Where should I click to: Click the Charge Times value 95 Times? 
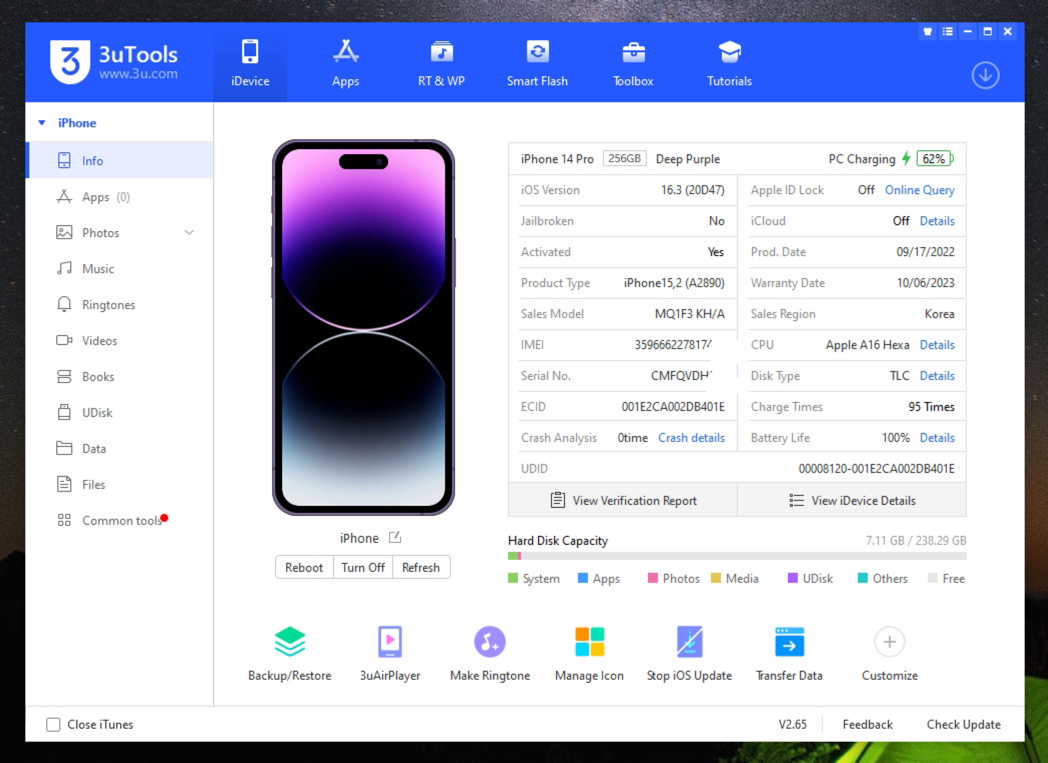point(931,407)
